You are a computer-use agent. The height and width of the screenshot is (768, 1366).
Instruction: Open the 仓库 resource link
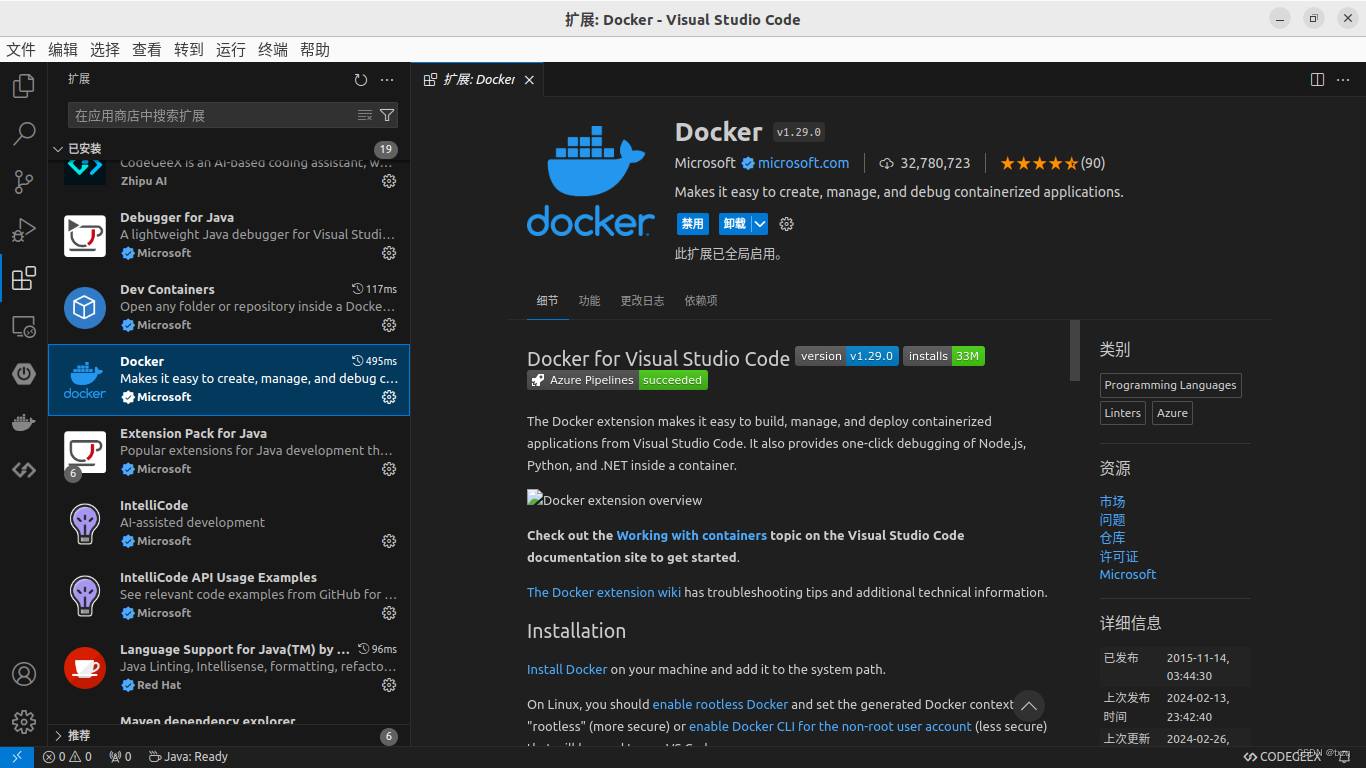pos(1112,538)
